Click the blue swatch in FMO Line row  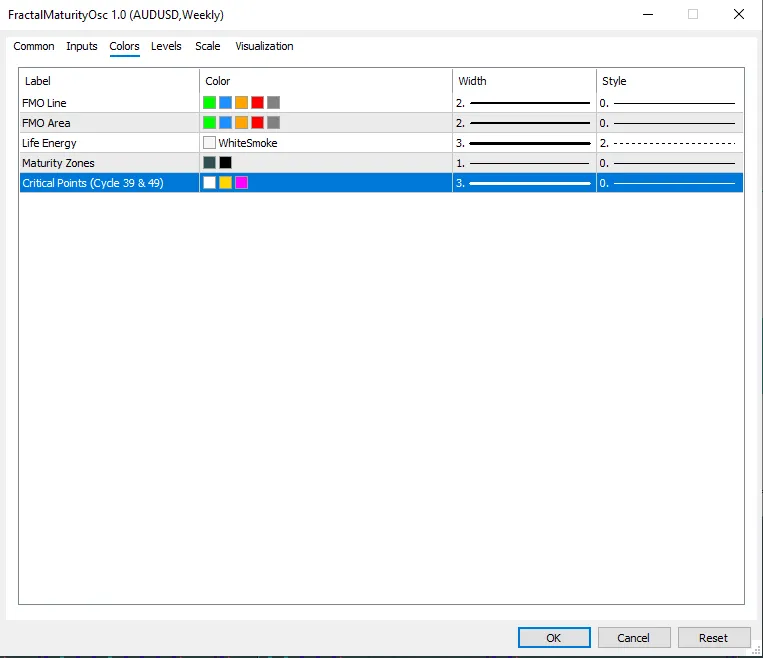pos(225,103)
